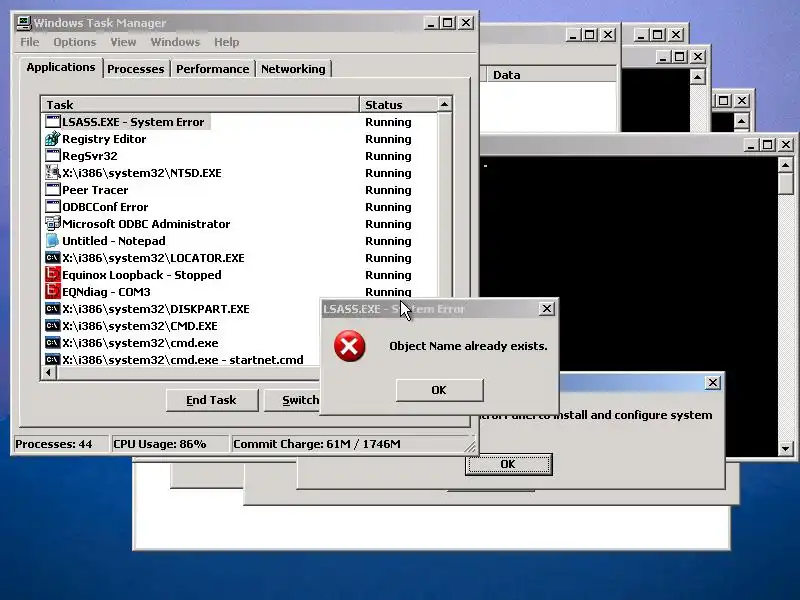This screenshot has width=800, height=600.
Task: Click the Registry Editor task icon
Action: pos(53,139)
